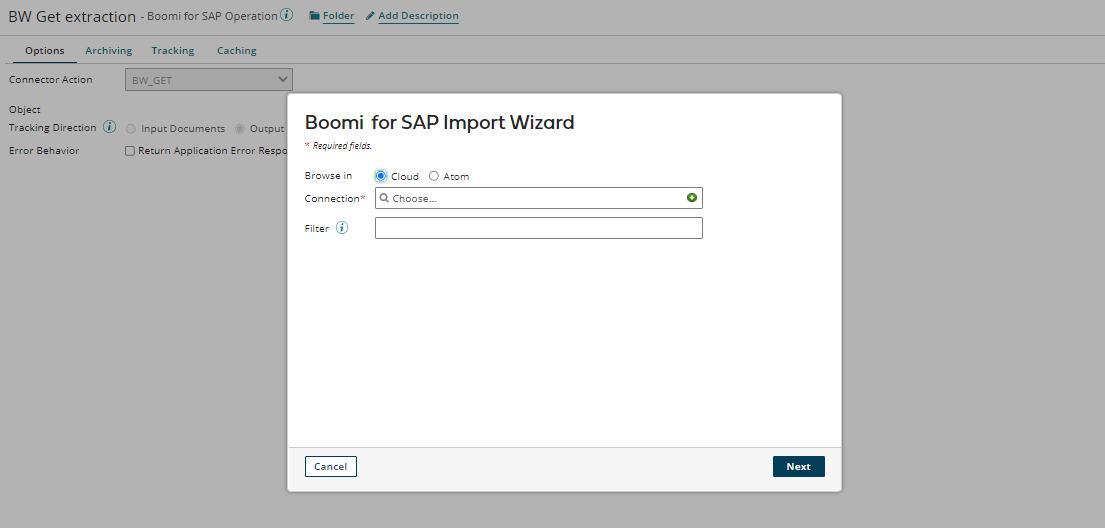This screenshot has width=1105, height=528.
Task: Switch to the Options tab
Action: click(45, 51)
